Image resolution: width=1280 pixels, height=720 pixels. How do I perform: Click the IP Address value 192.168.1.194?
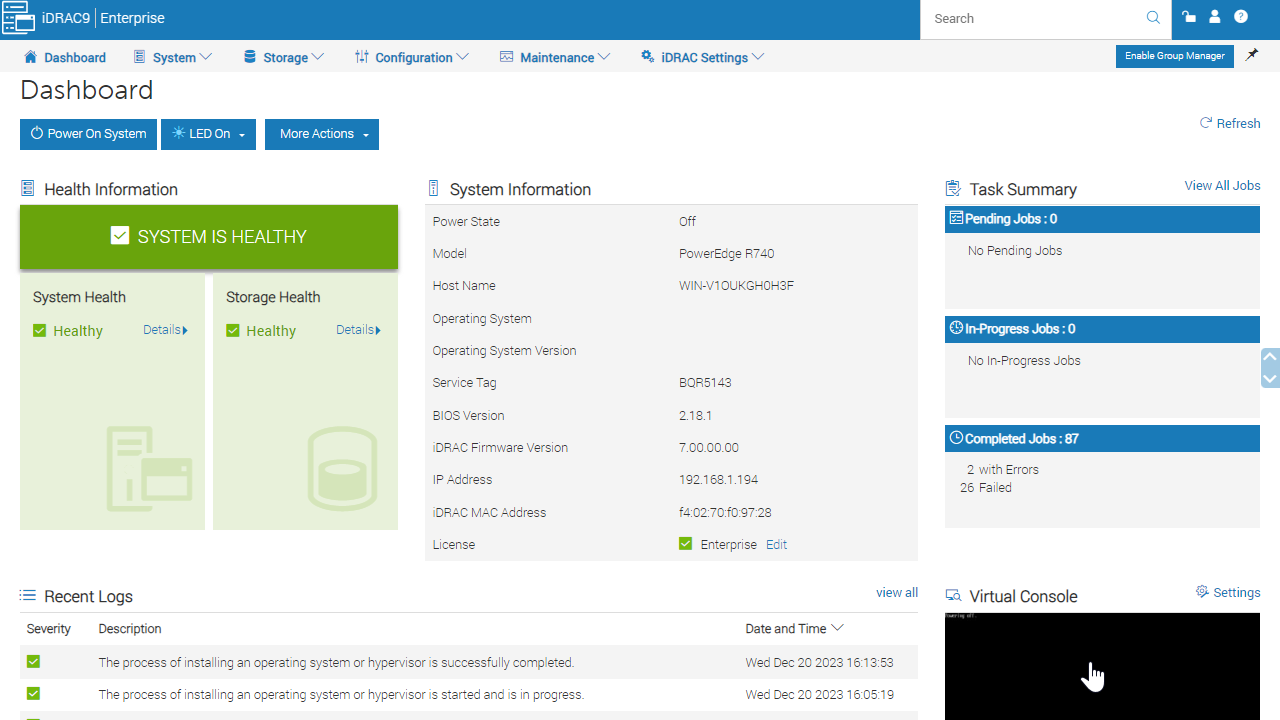click(719, 480)
